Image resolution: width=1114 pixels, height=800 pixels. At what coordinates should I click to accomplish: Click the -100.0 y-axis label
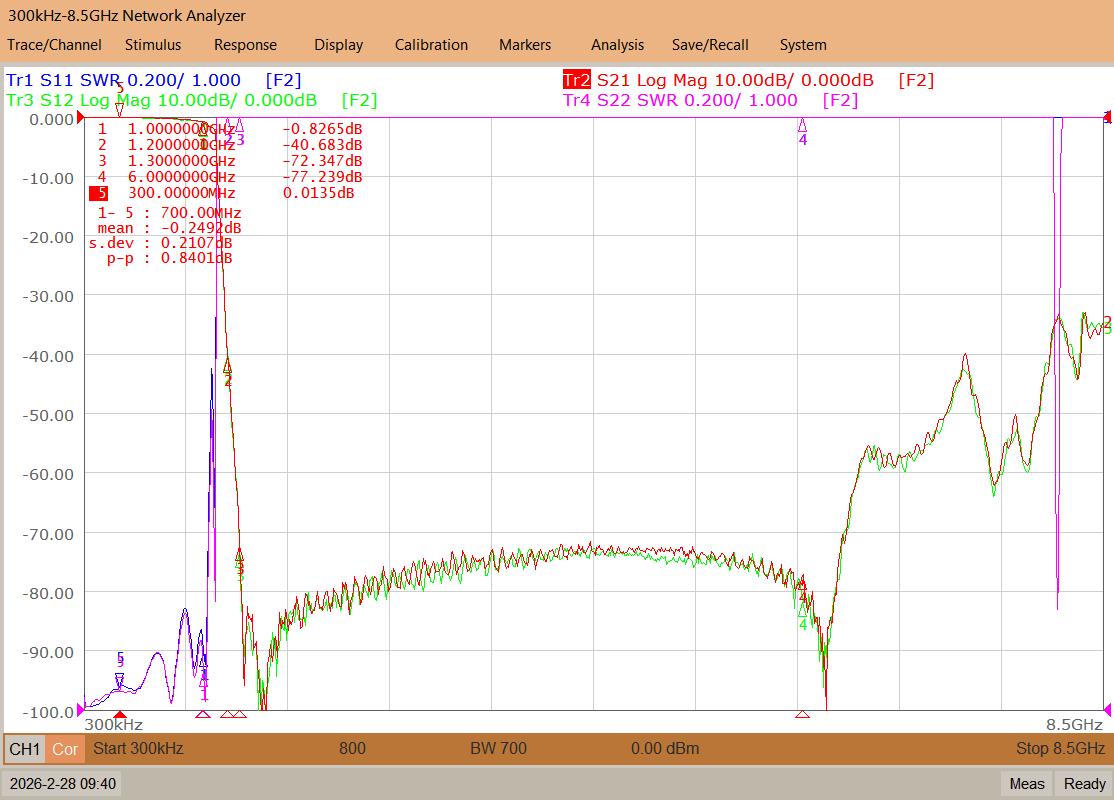coord(48,711)
